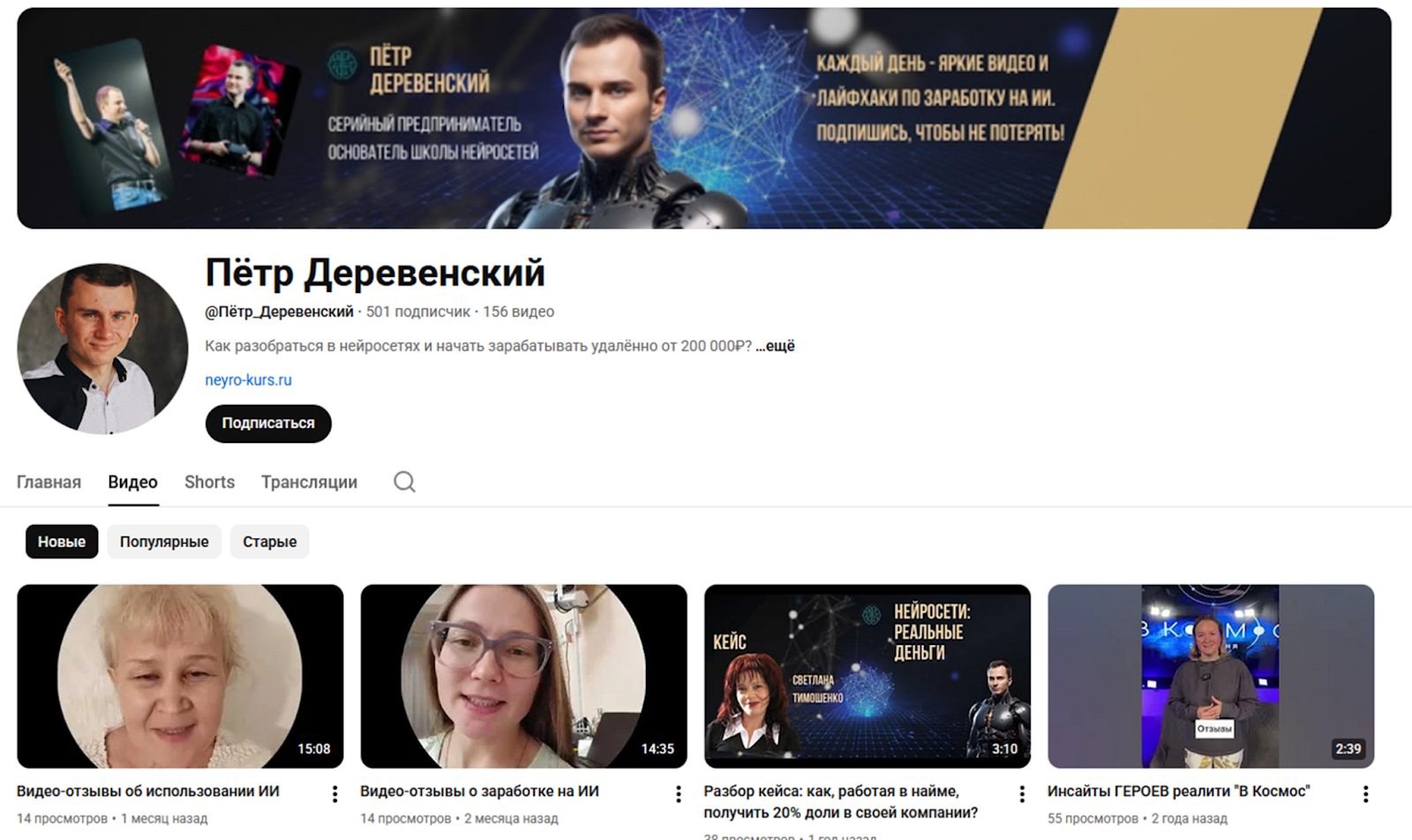Click the channel avatar photo
The image size is (1412, 840).
click(102, 349)
